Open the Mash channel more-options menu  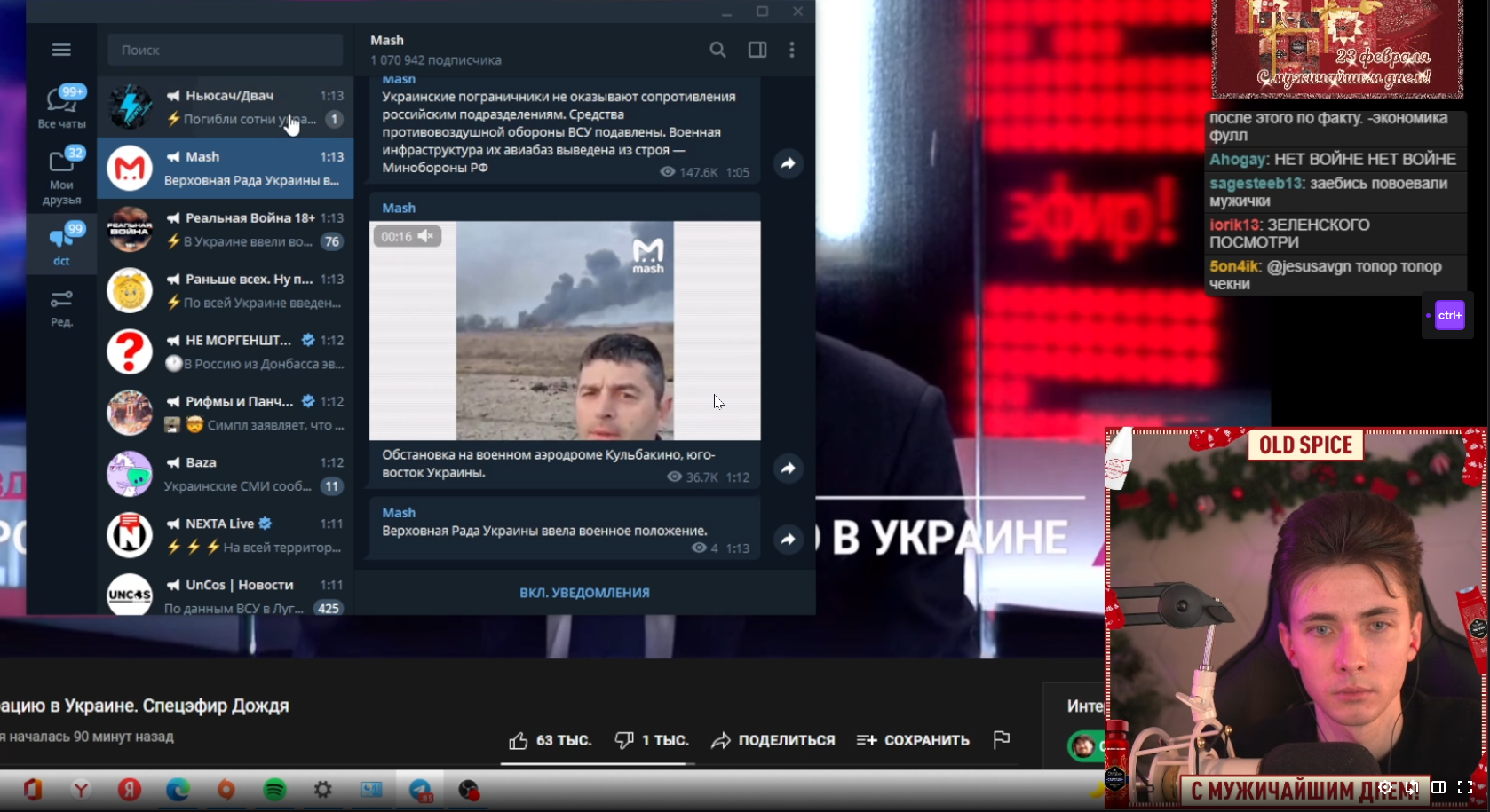pyautogui.click(x=792, y=50)
